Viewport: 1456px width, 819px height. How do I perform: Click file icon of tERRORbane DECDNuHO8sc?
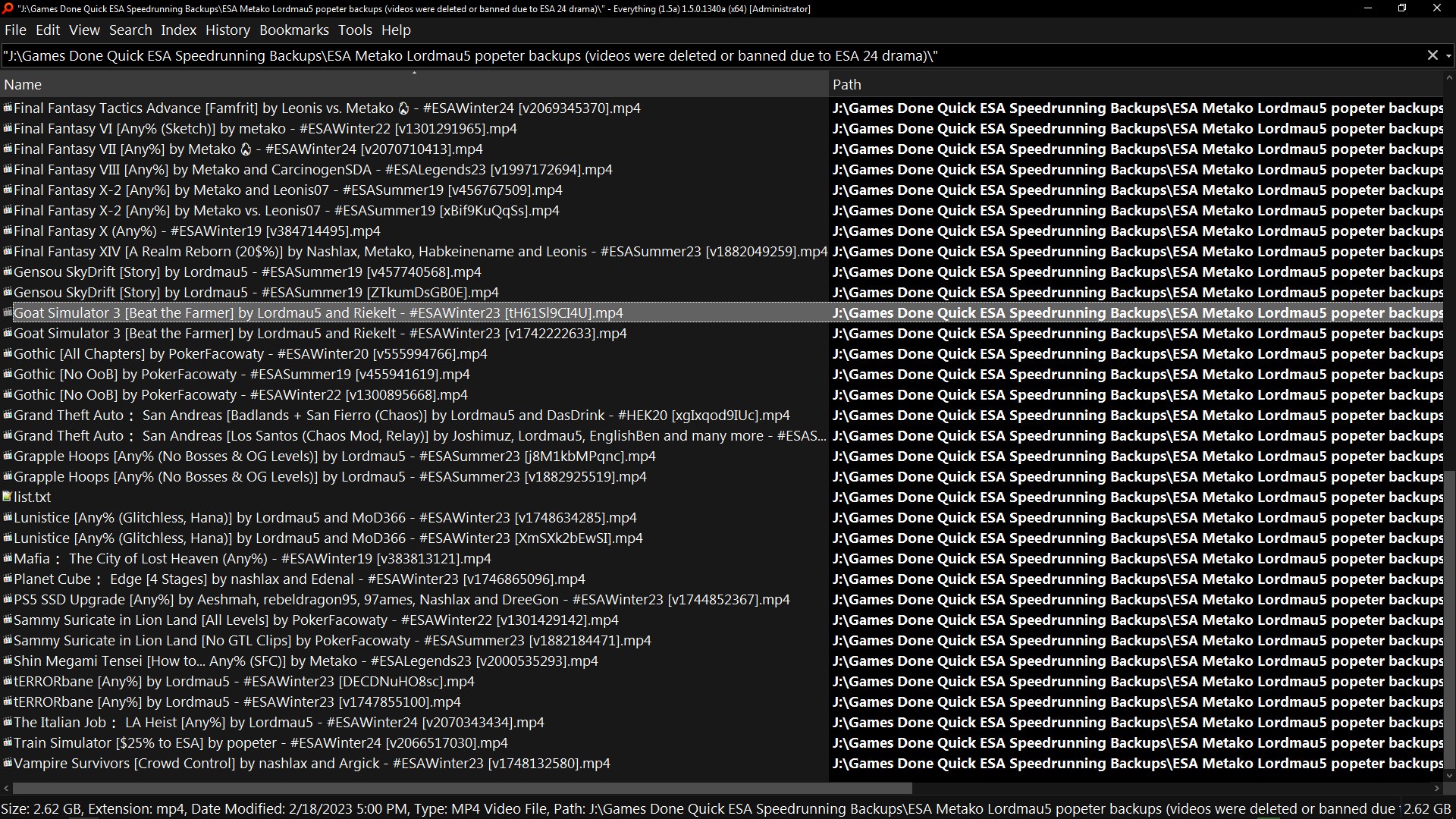coord(8,681)
